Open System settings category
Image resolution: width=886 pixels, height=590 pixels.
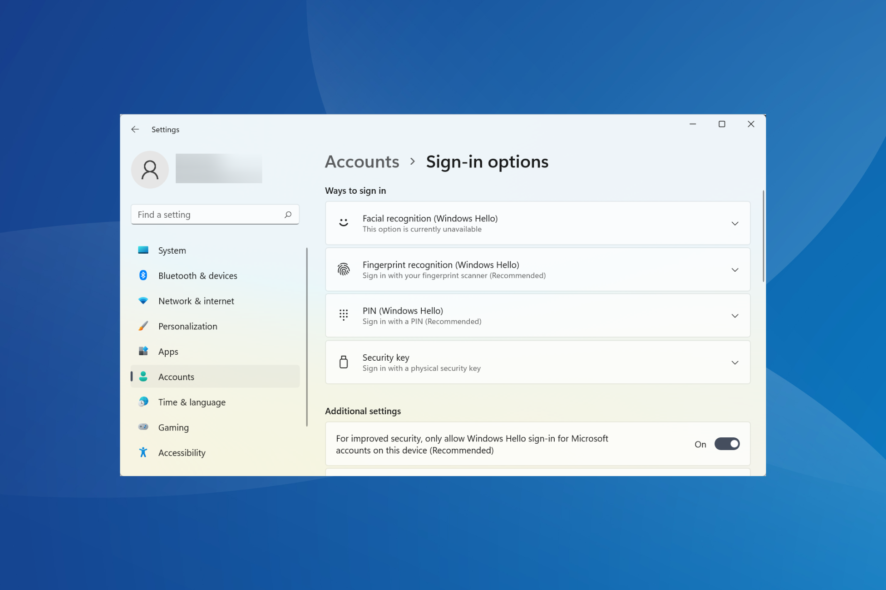pos(215,250)
